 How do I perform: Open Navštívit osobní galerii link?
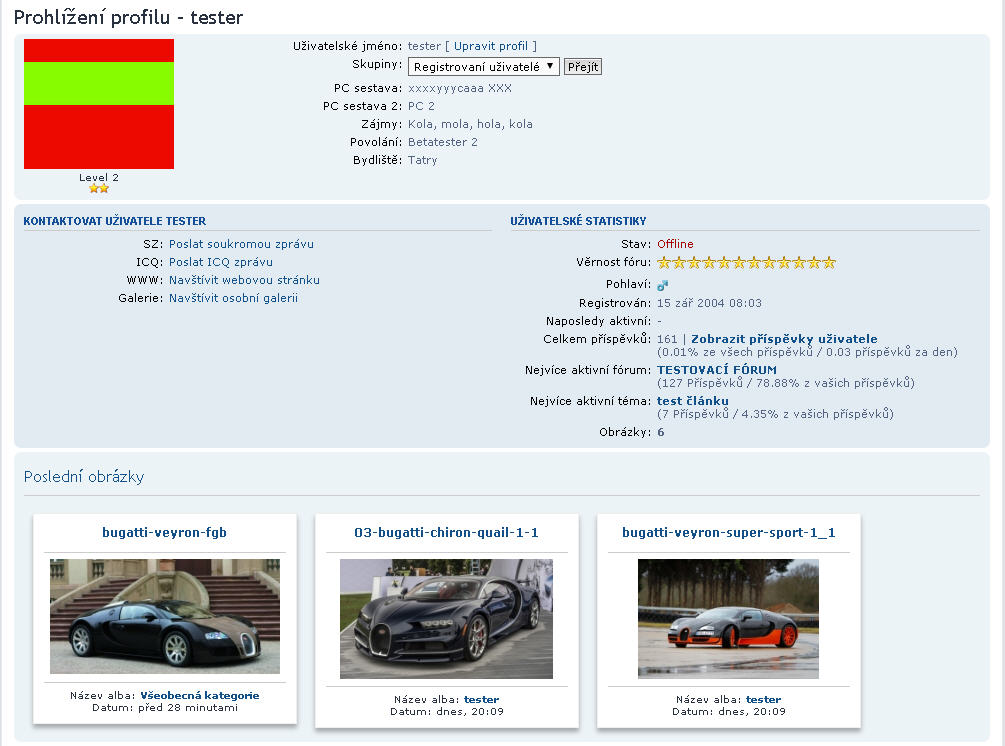pyautogui.click(x=233, y=298)
